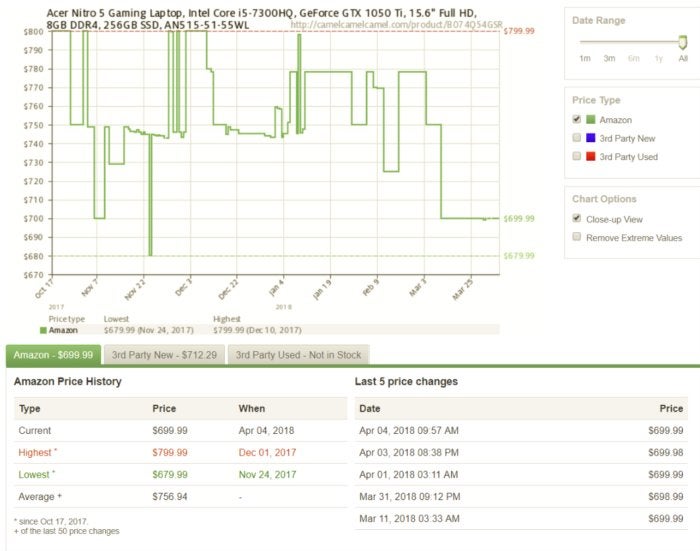Click the blue 3rd Party New swatch
Image resolution: width=700 pixels, height=551 pixels.
pos(590,138)
